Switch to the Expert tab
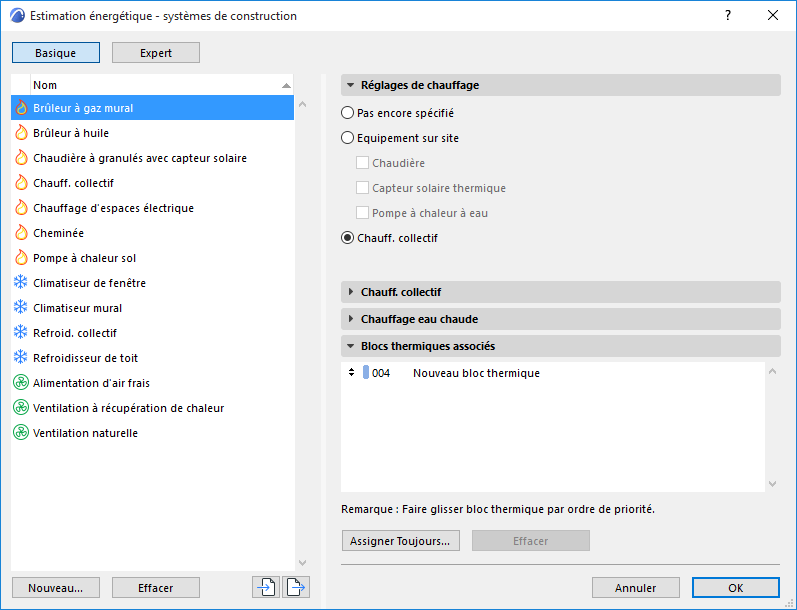The image size is (797, 610). point(156,53)
